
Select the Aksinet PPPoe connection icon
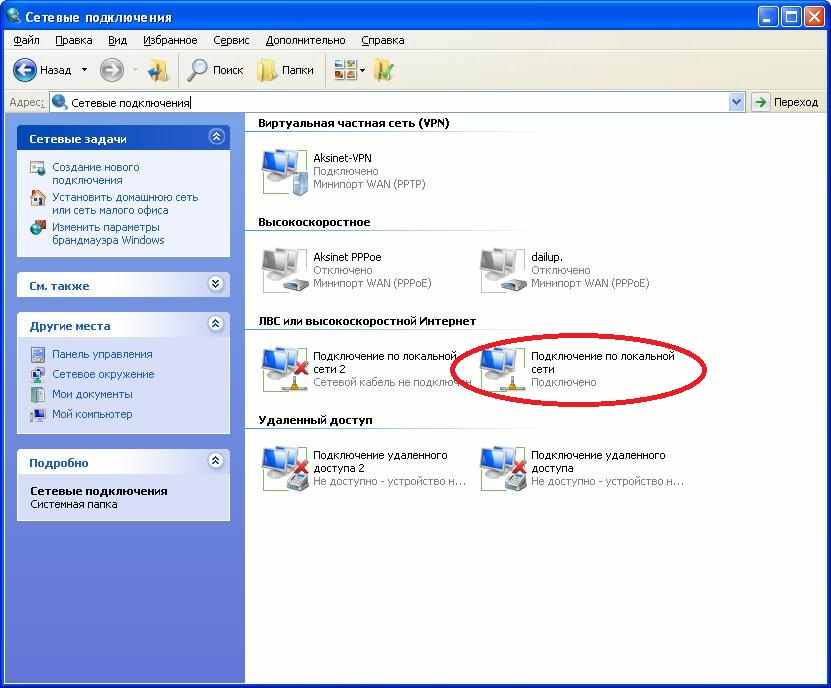coord(285,270)
